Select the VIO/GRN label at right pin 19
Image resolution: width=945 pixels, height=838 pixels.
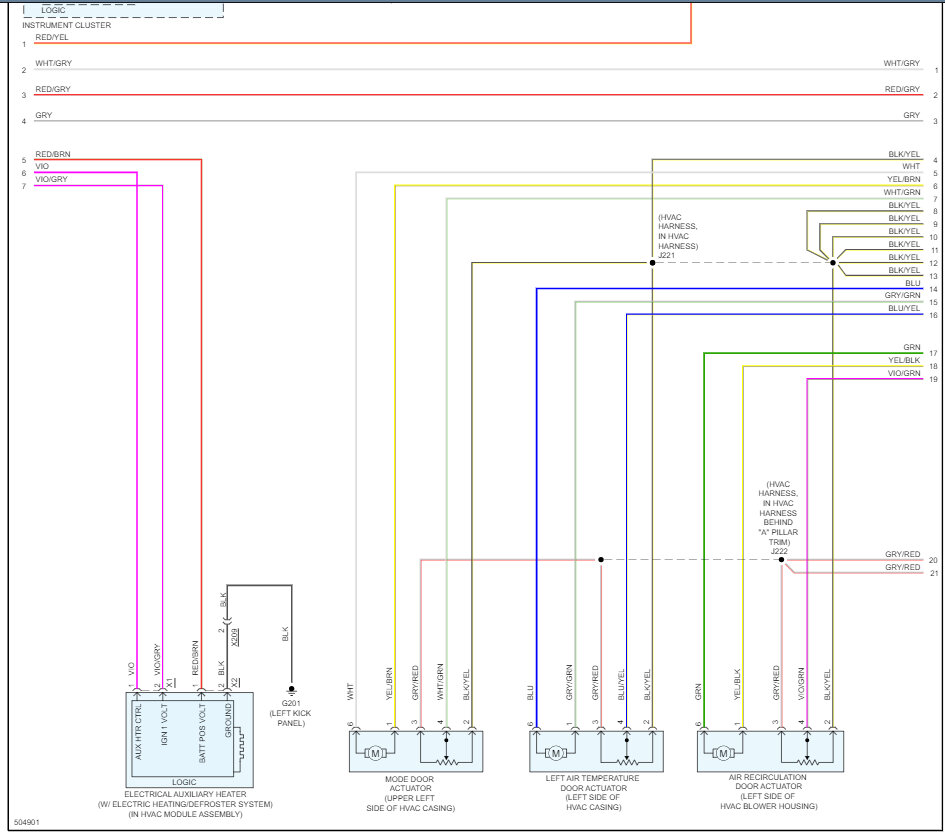904,373
